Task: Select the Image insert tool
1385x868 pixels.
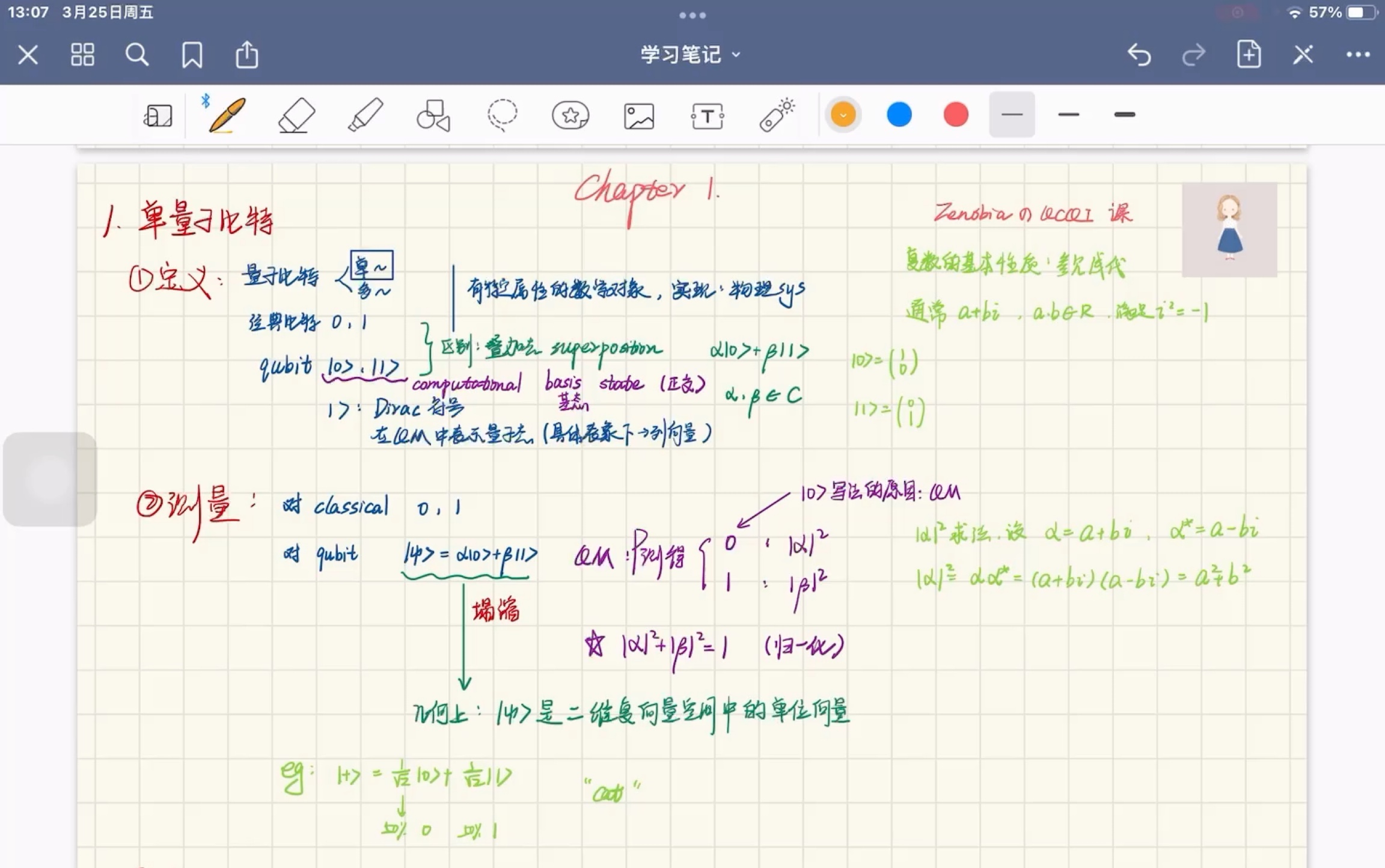Action: pyautogui.click(x=639, y=115)
